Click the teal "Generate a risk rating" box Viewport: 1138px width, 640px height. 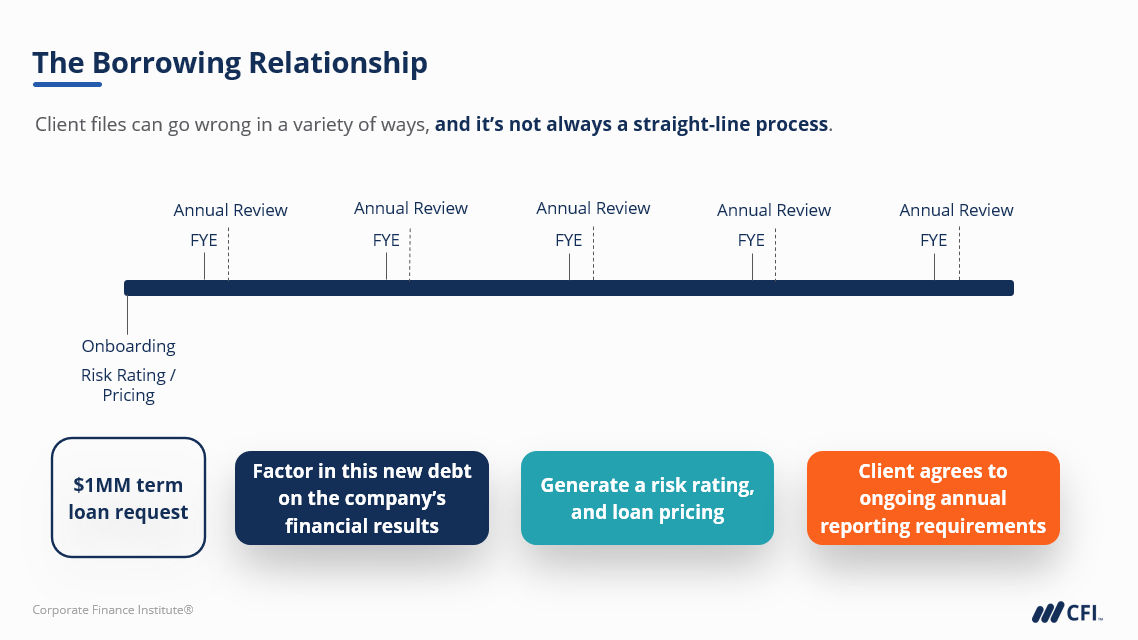coord(647,498)
